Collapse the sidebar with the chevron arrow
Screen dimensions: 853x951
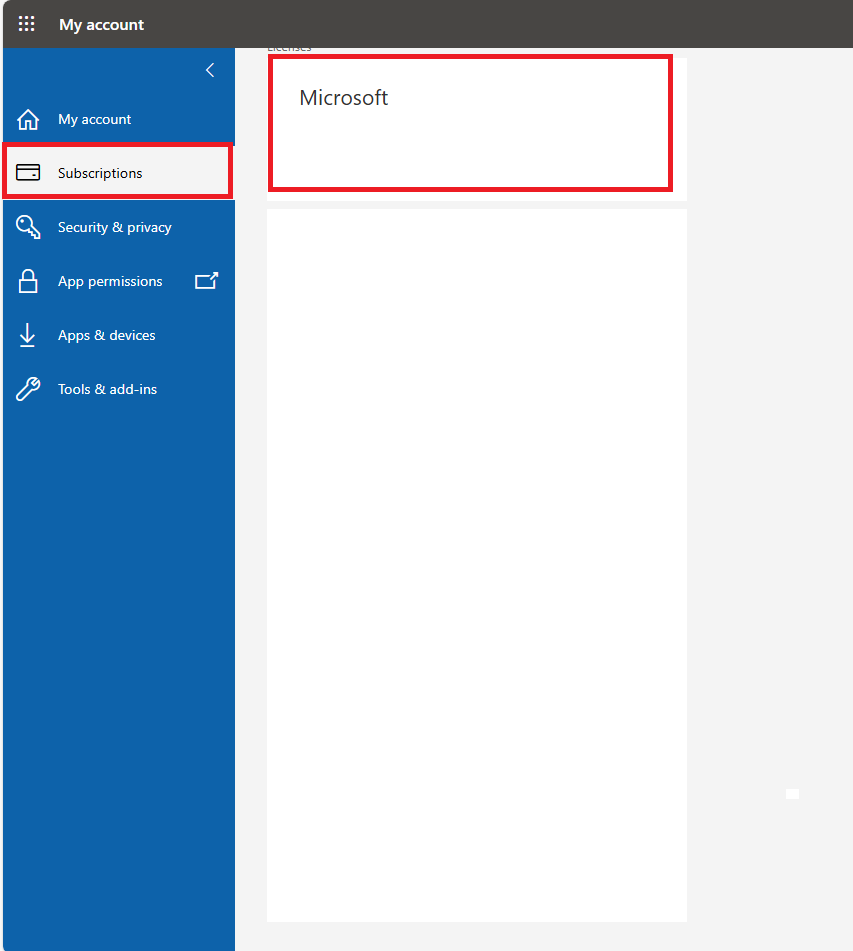210,70
